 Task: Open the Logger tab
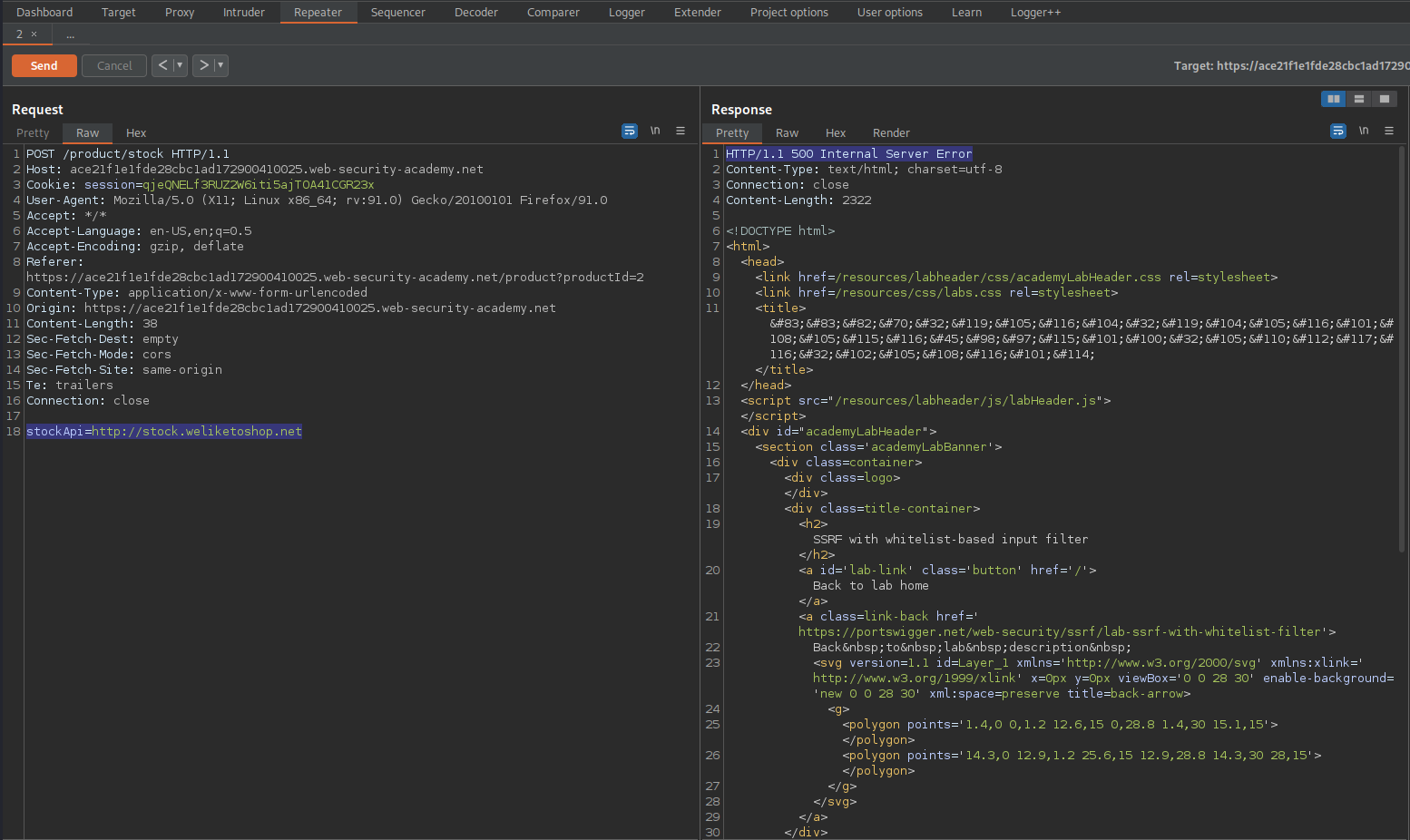627,12
